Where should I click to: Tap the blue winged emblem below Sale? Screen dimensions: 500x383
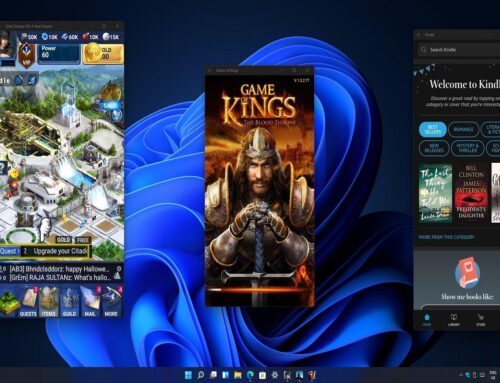click(x=116, y=115)
